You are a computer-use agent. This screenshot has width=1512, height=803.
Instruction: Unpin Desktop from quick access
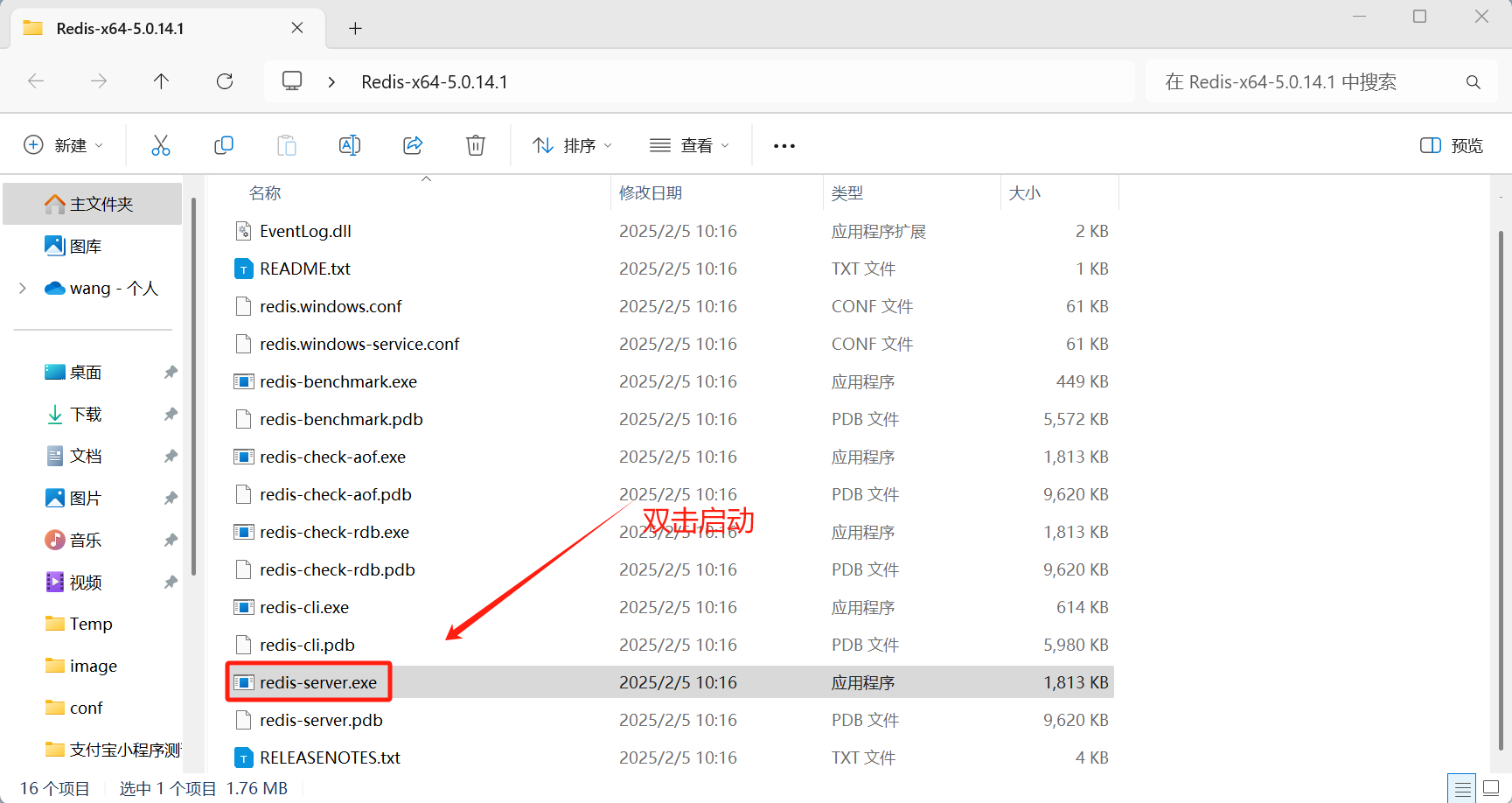[171, 372]
